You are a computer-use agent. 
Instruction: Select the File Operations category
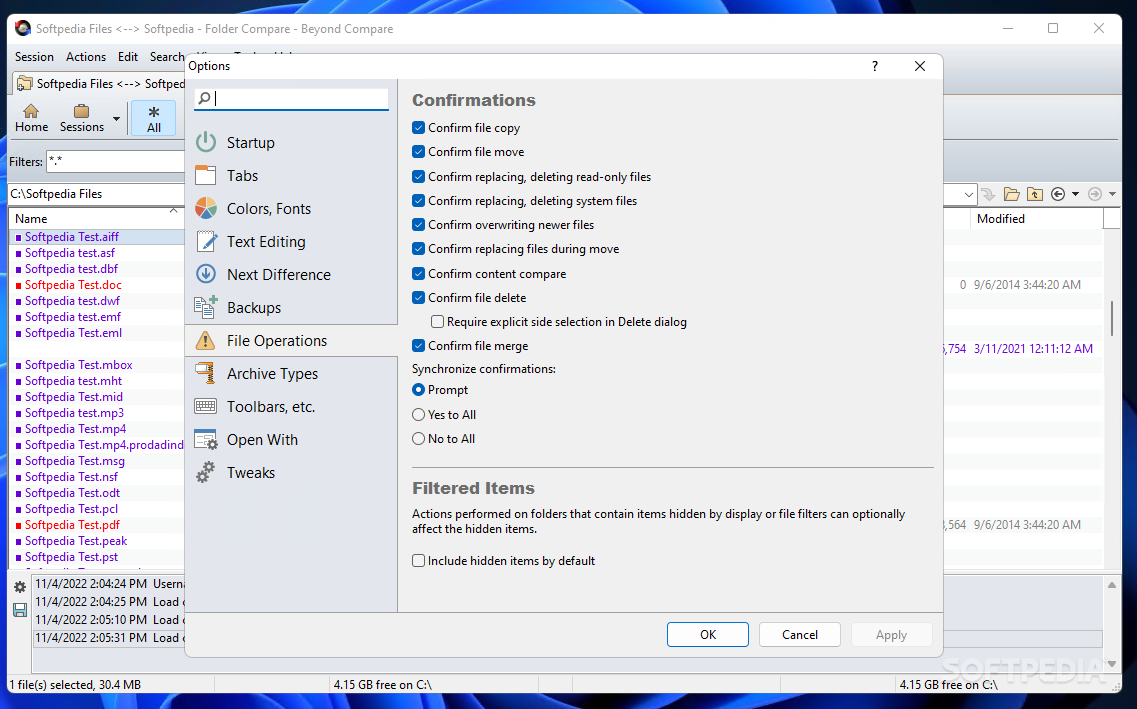tap(292, 341)
